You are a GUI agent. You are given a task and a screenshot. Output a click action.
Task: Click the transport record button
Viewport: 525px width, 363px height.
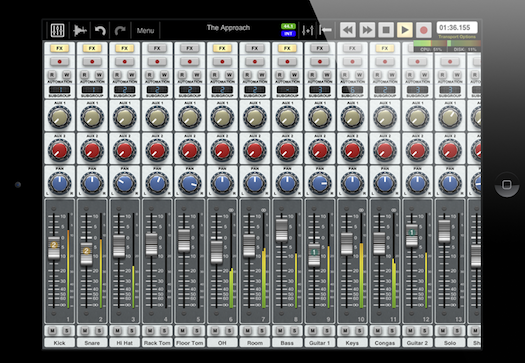(424, 30)
